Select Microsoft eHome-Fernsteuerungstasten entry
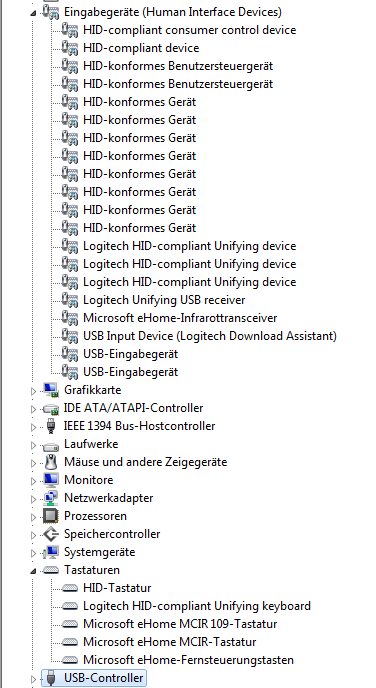The image size is (376, 688). coord(188,660)
